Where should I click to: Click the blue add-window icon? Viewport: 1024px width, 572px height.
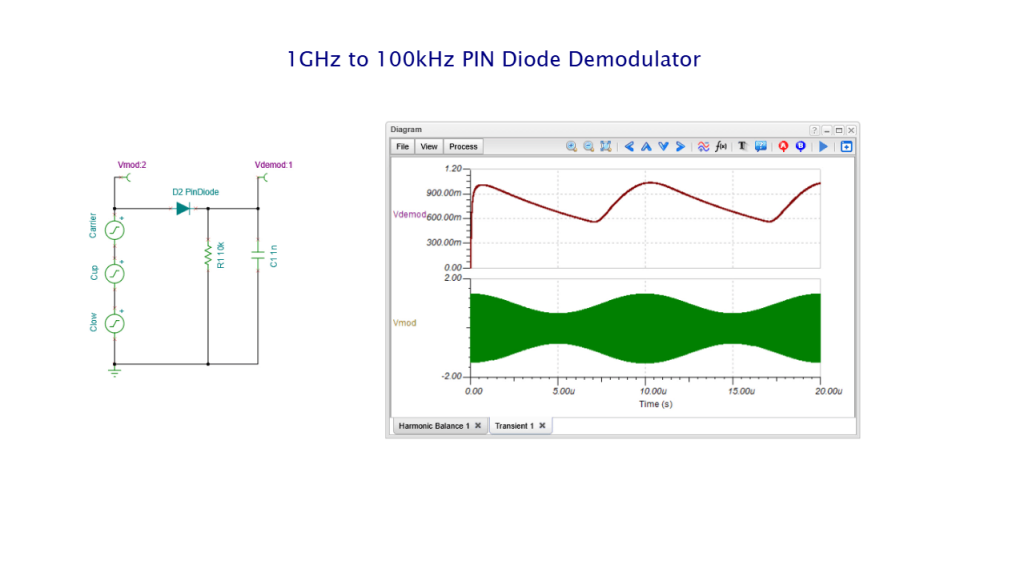click(846, 146)
